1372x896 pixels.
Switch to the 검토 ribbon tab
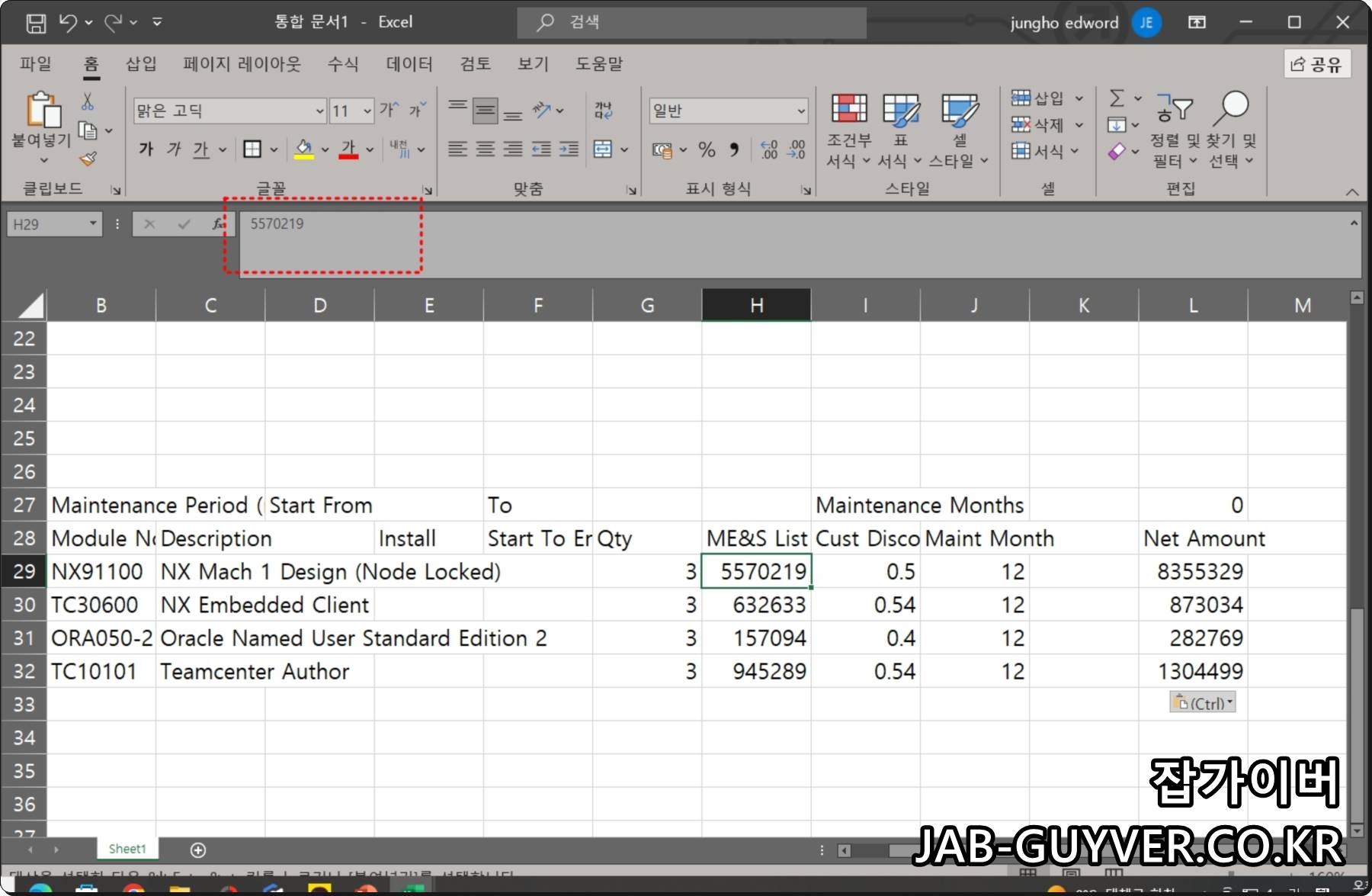click(476, 64)
